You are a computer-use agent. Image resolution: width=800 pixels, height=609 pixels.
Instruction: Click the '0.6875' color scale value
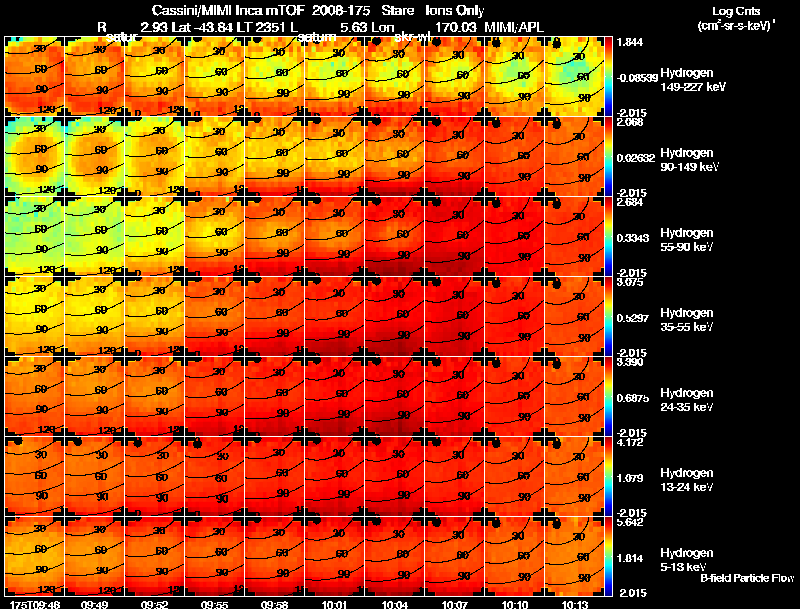(633, 398)
